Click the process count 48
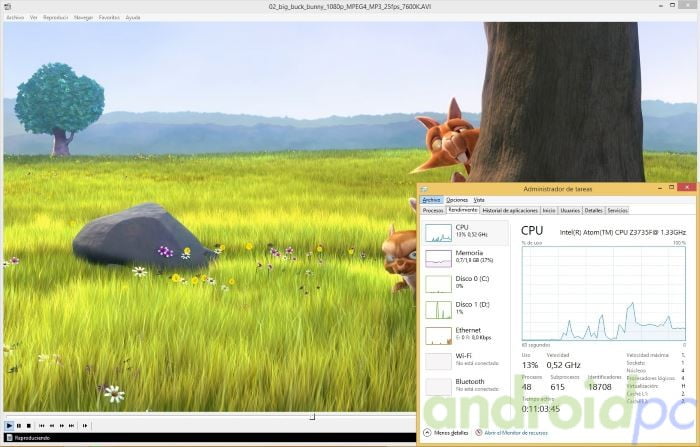Screen dimensions: 700x447 click(527, 387)
